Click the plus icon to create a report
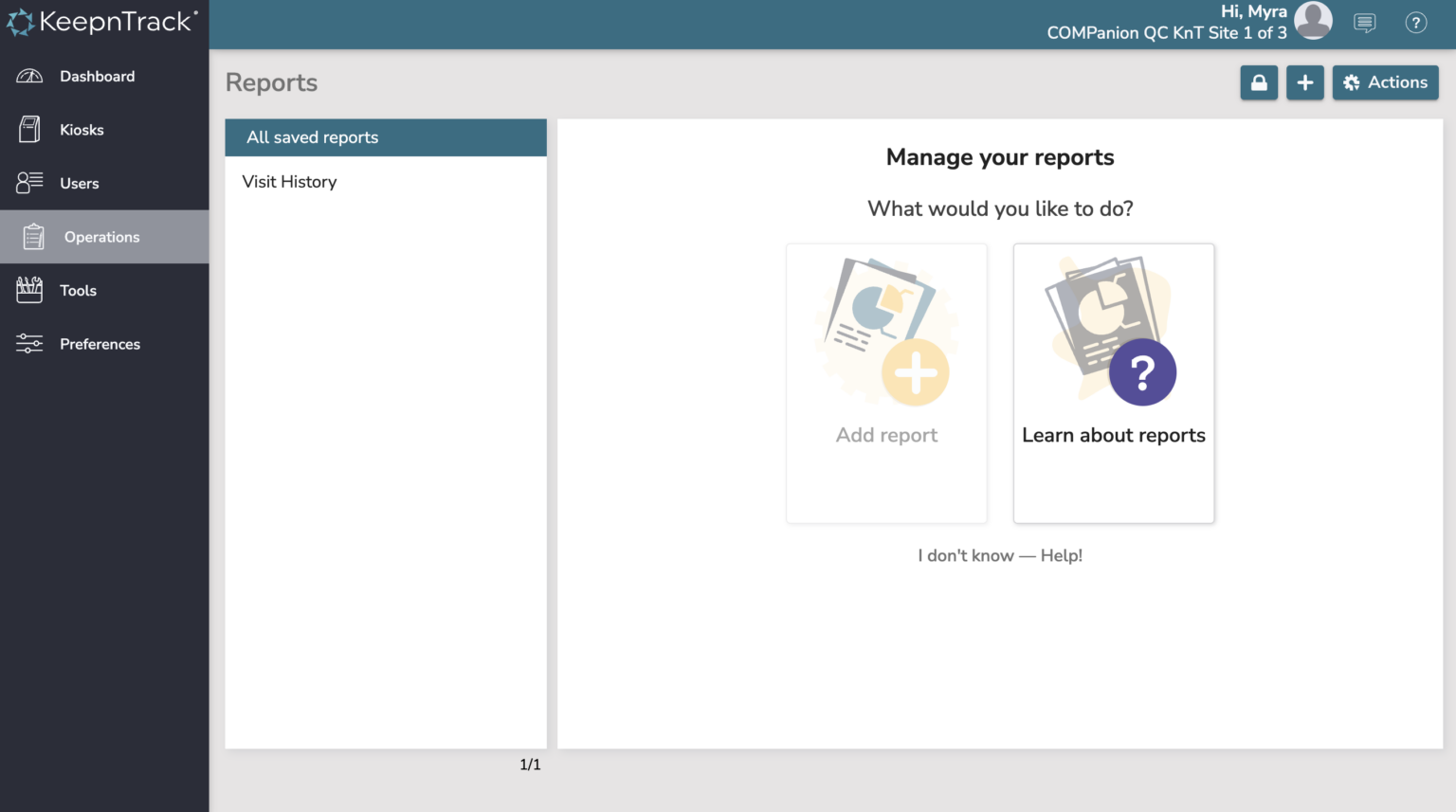This screenshot has height=812, width=1456. [x=1305, y=82]
